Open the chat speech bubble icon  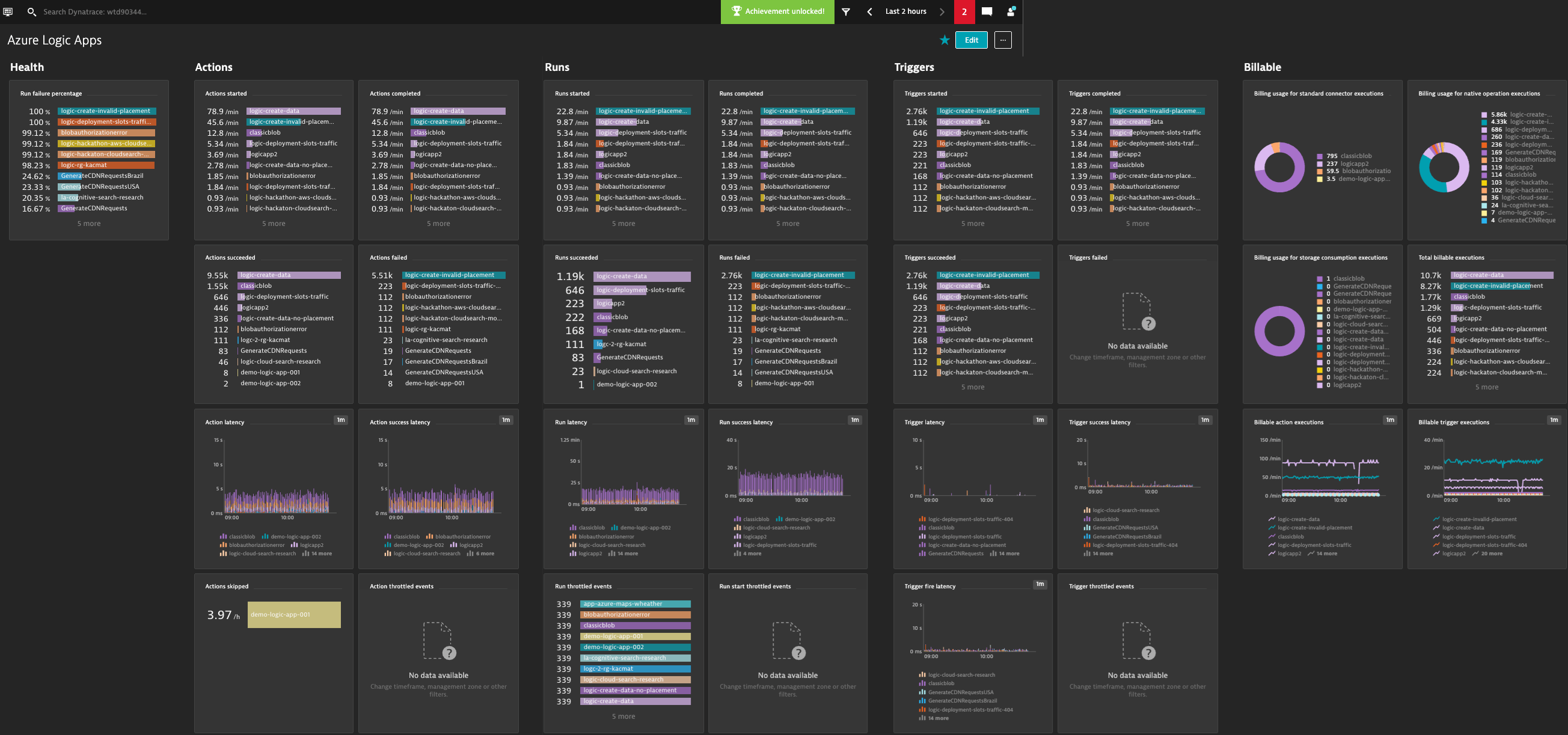tap(987, 11)
